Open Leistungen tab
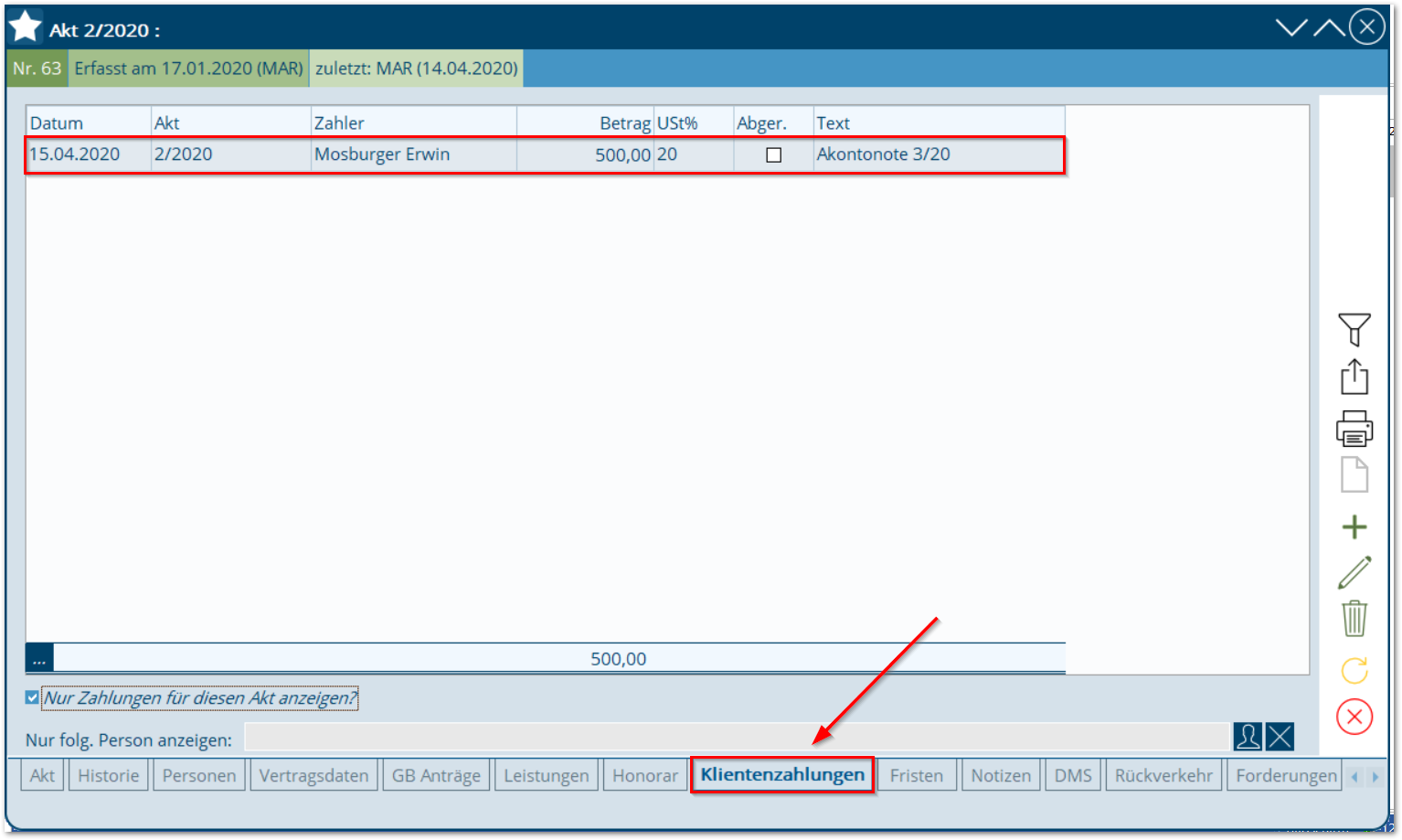 [x=546, y=775]
